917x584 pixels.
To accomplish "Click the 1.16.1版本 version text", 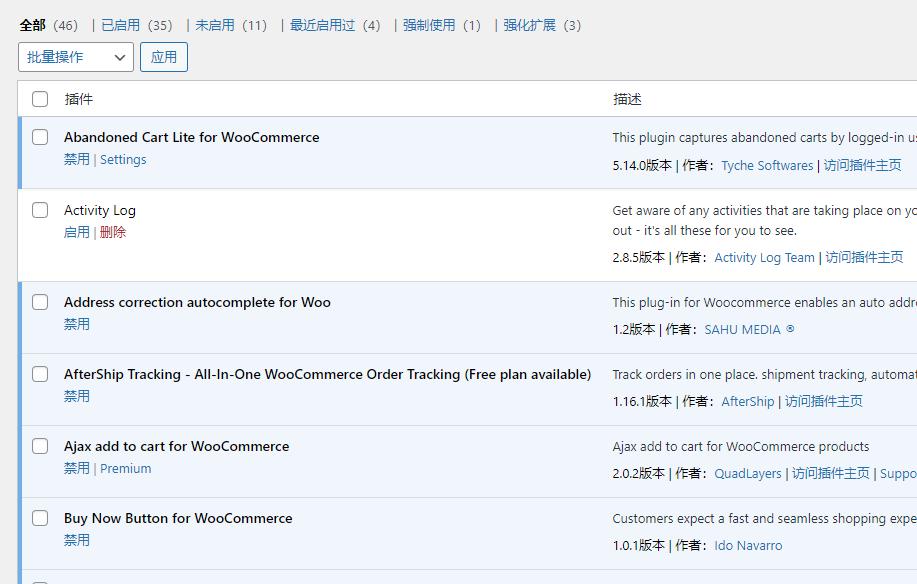I will [642, 401].
